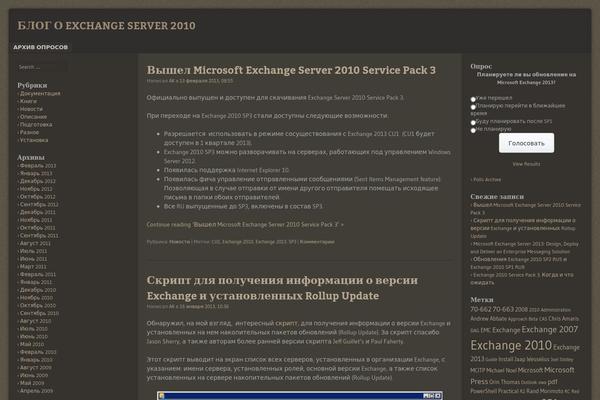Open the Август 2009 archive

coord(35,367)
